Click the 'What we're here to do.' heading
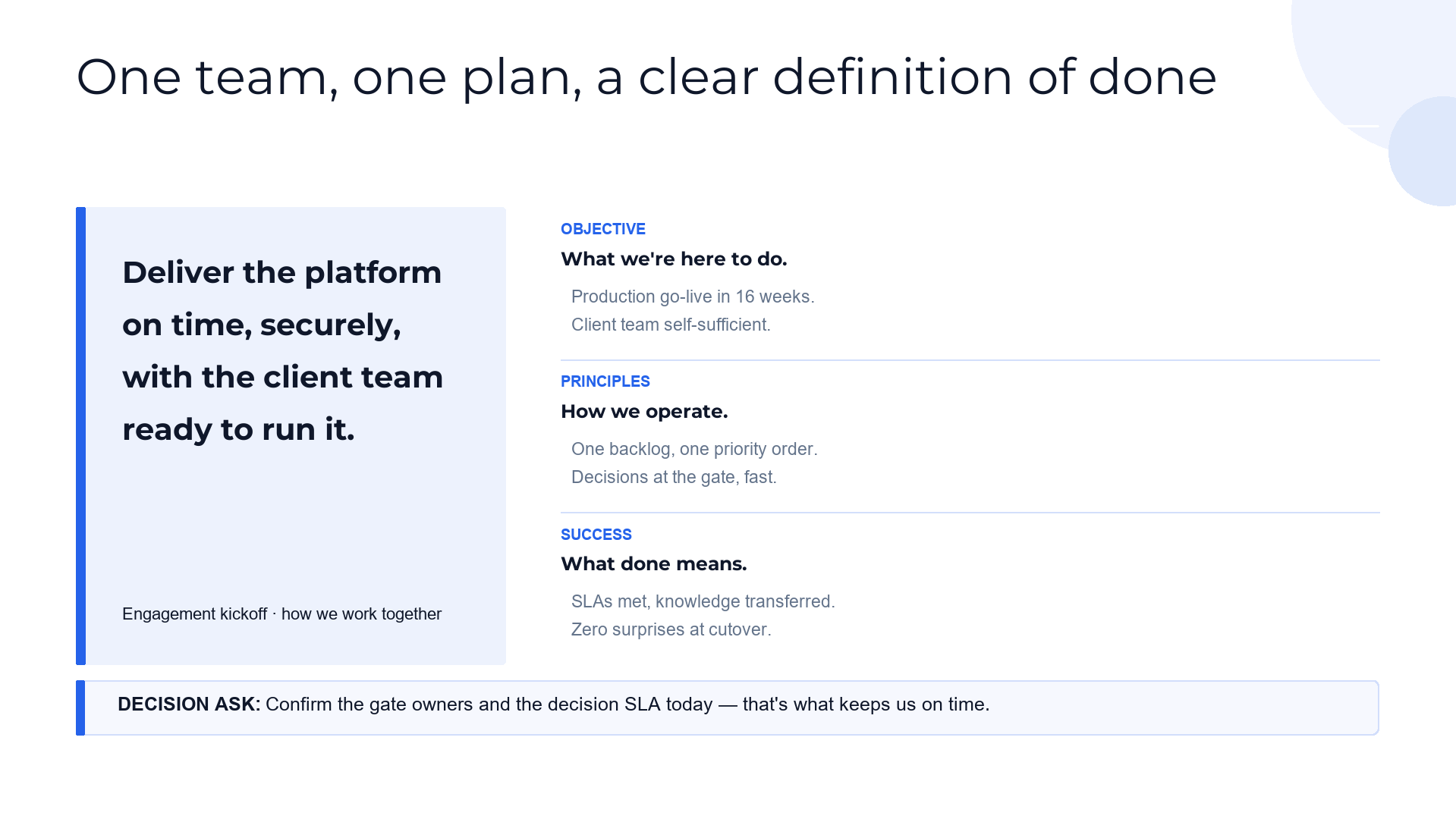The image size is (1456, 819). pyautogui.click(x=674, y=259)
